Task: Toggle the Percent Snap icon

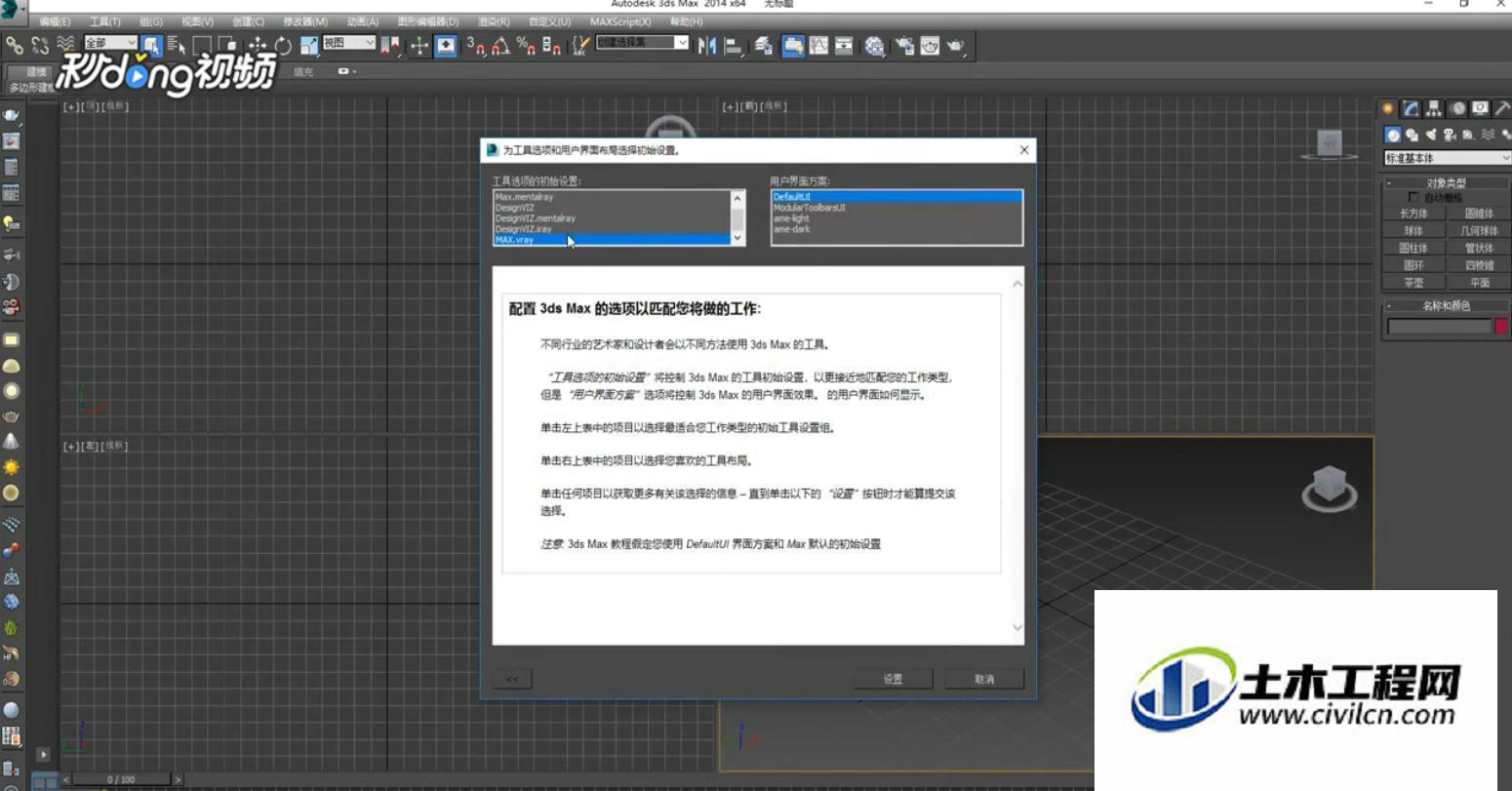Action: click(527, 45)
